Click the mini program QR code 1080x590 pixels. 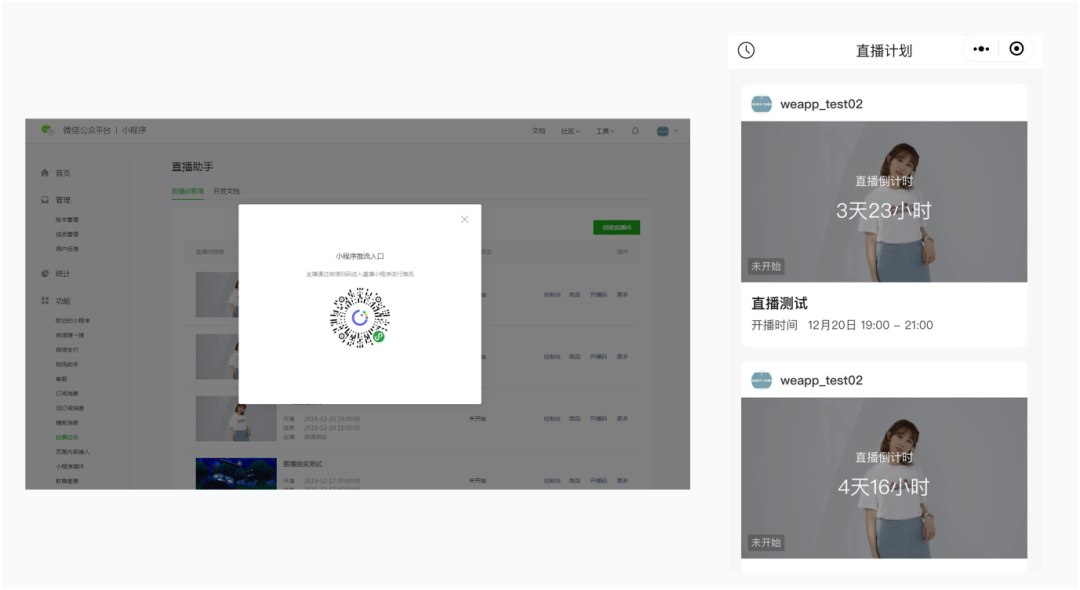coord(360,317)
